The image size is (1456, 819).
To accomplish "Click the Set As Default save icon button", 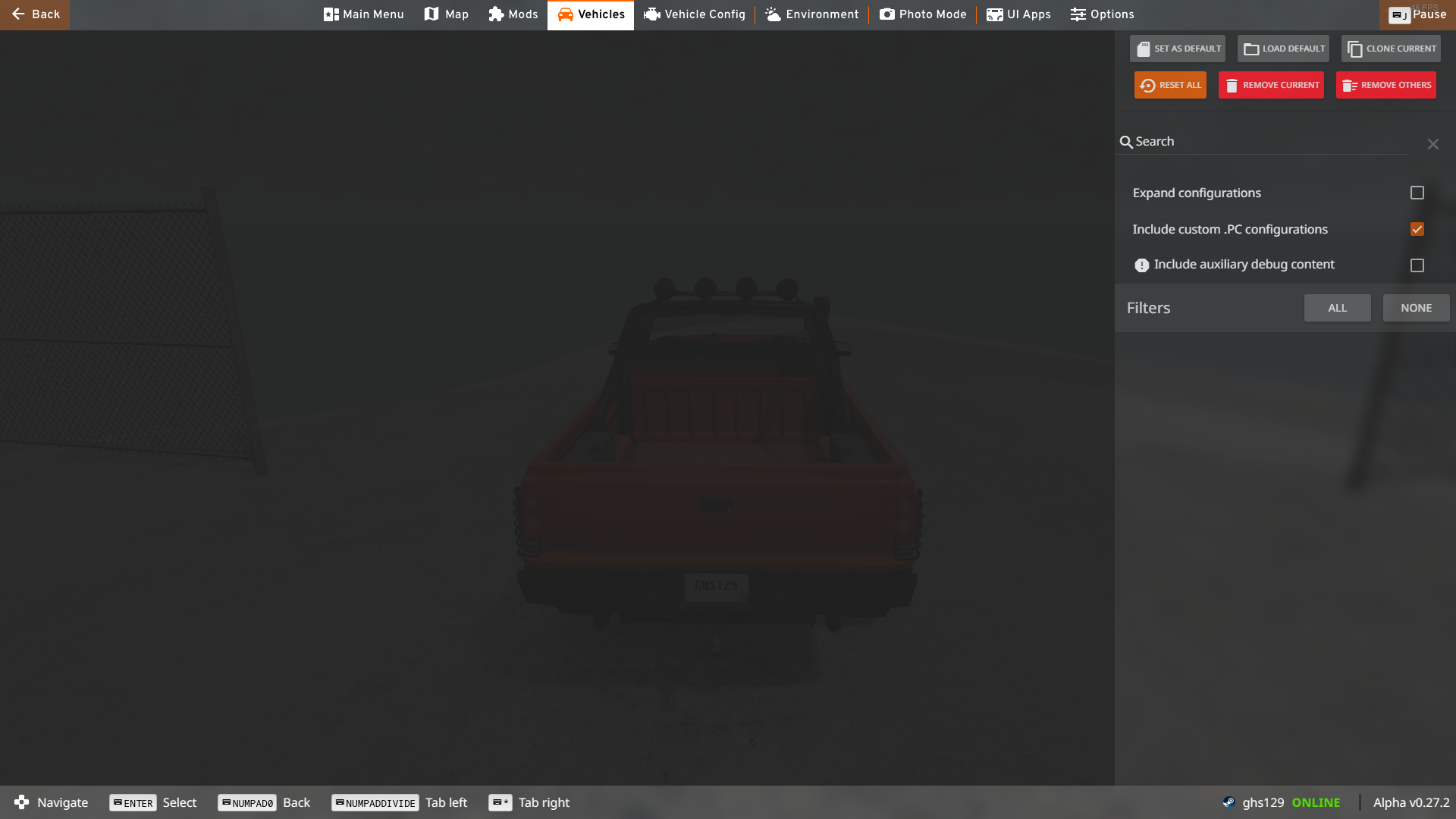I will click(x=1178, y=49).
